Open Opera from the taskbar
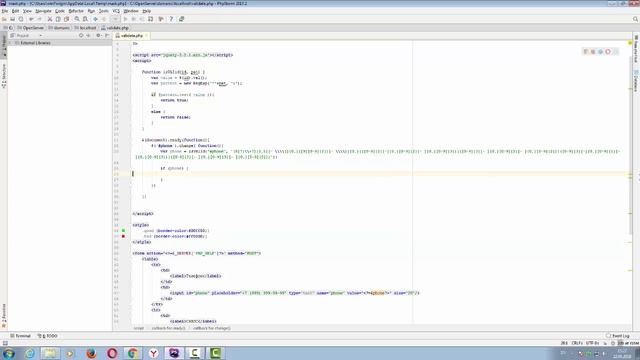 (112, 353)
